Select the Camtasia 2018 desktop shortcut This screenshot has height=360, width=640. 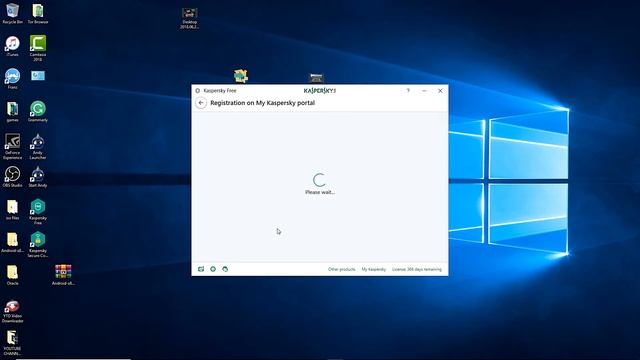pyautogui.click(x=38, y=48)
